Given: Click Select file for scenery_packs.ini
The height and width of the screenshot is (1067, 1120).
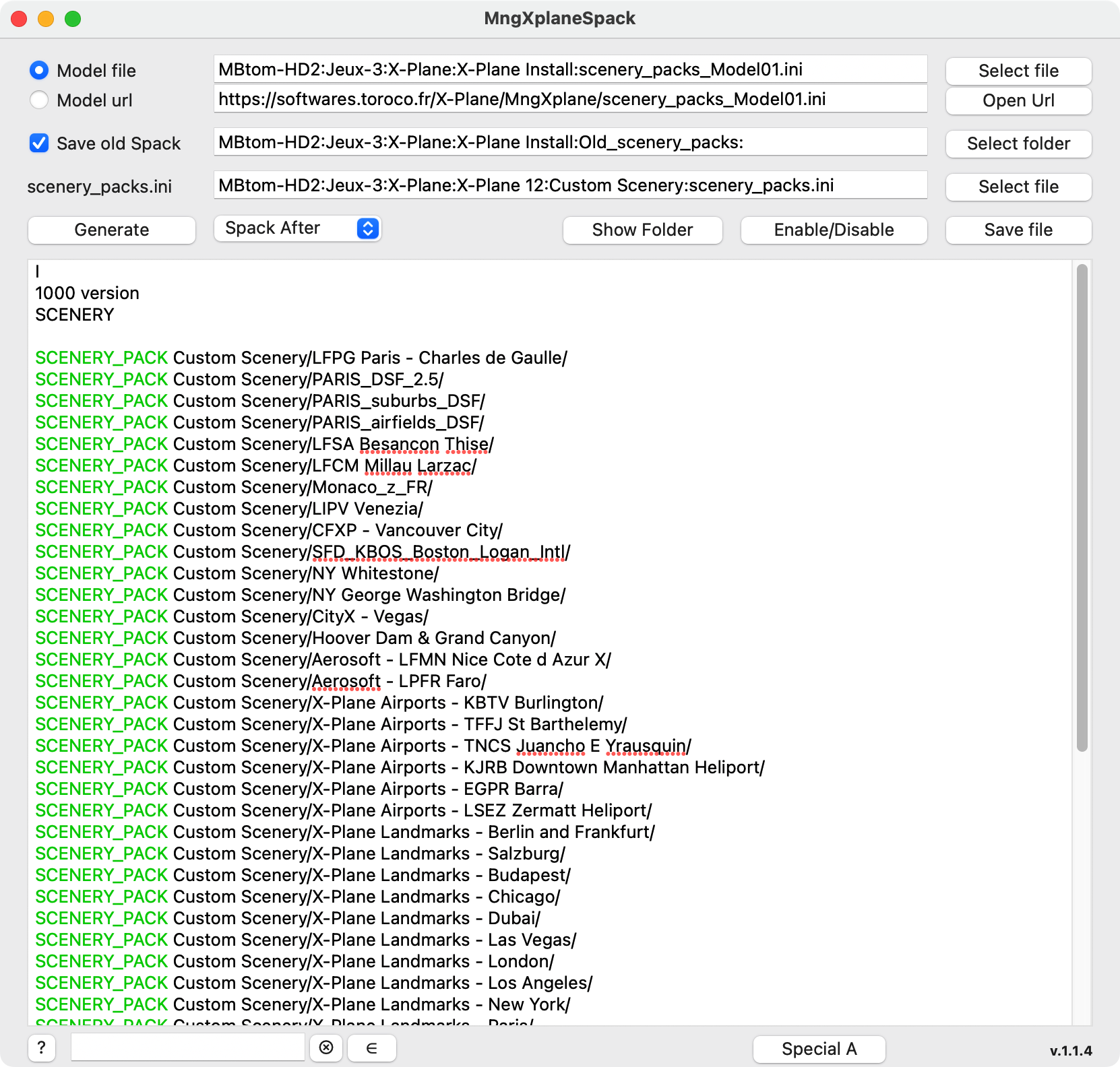Looking at the screenshot, I should [1018, 187].
